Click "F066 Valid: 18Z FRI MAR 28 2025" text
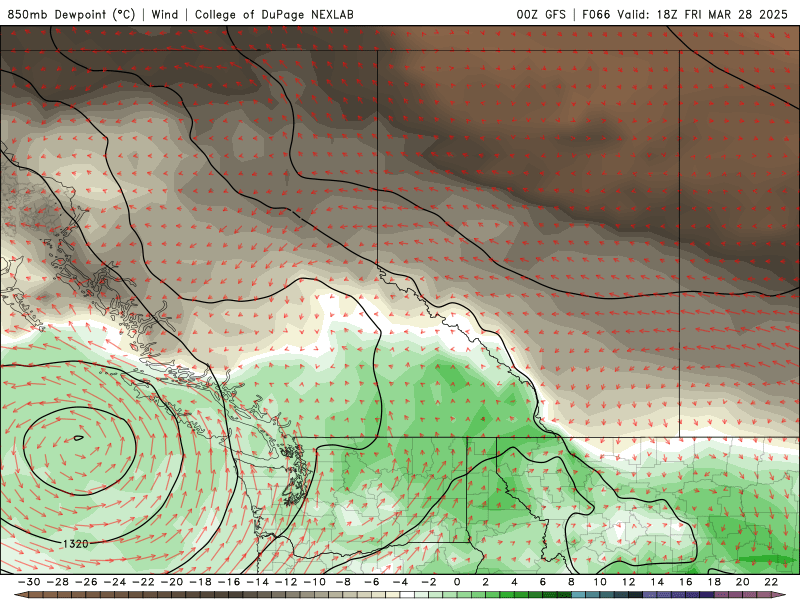 tap(685, 14)
